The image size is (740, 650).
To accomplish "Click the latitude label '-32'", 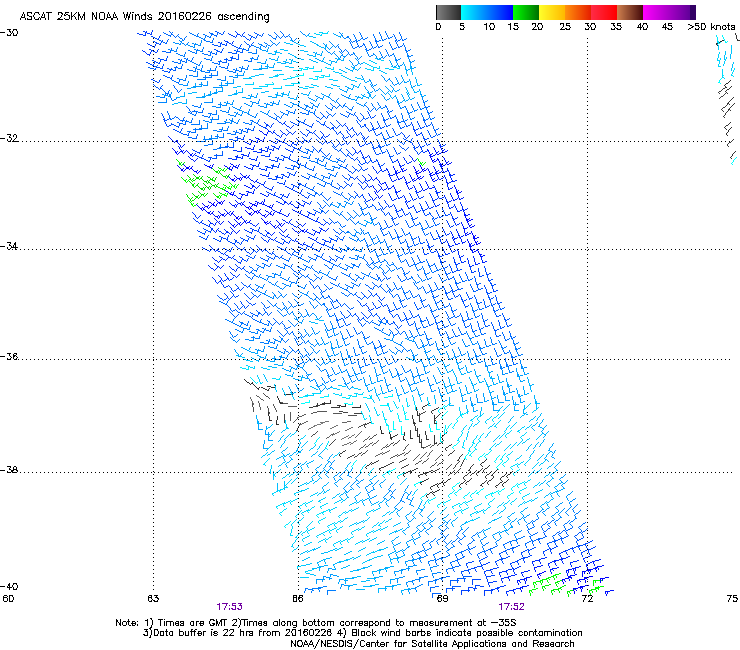I will [9, 138].
